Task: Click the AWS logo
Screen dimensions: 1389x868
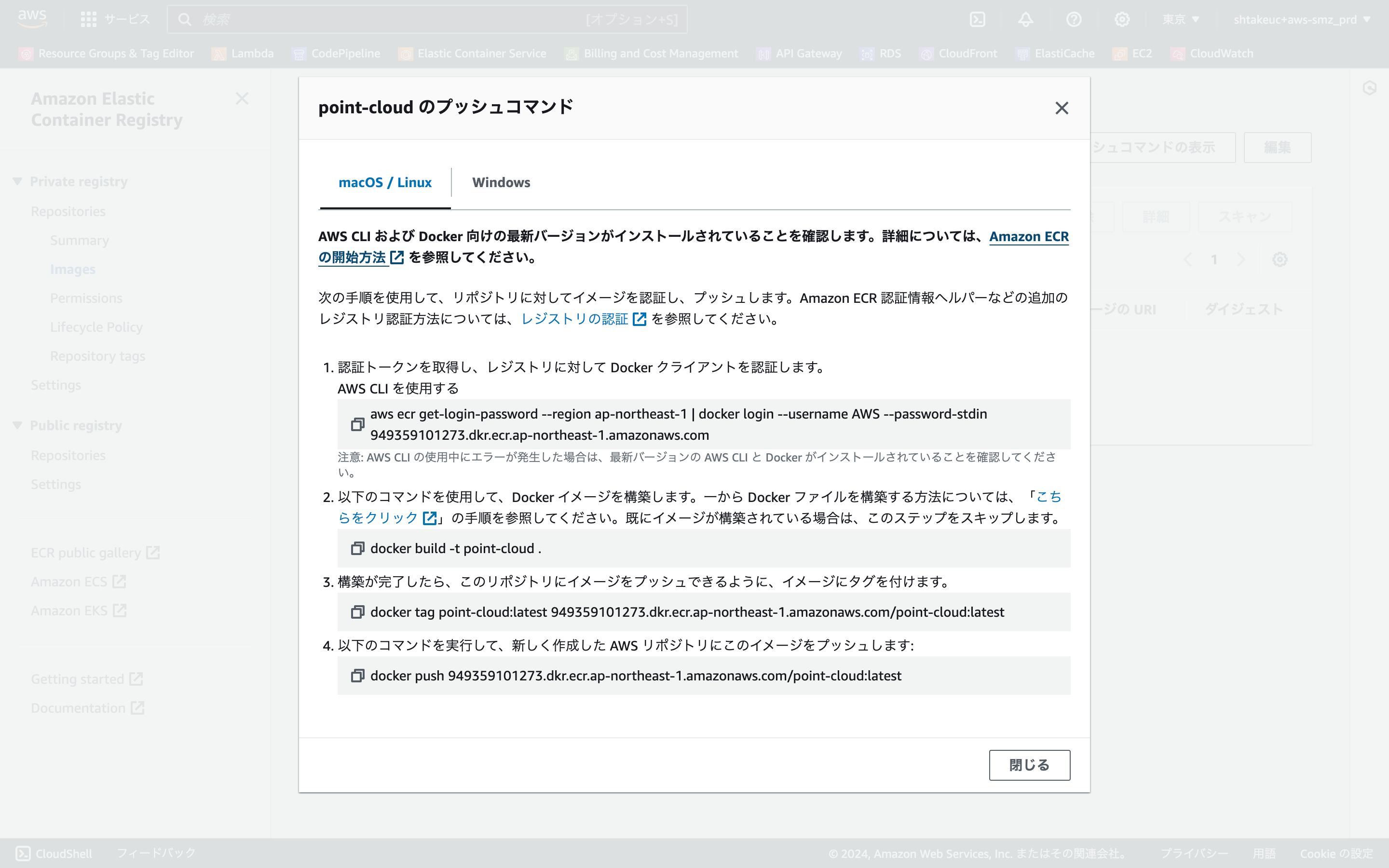Action: [32, 19]
